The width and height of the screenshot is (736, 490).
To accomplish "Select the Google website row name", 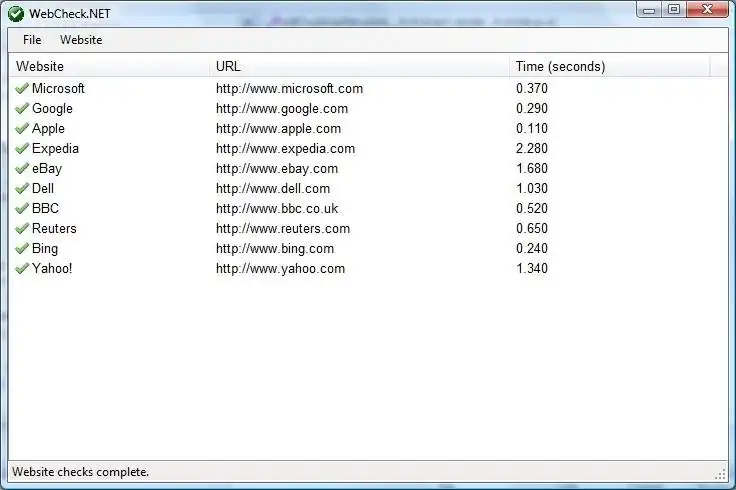I will pyautogui.click(x=52, y=108).
